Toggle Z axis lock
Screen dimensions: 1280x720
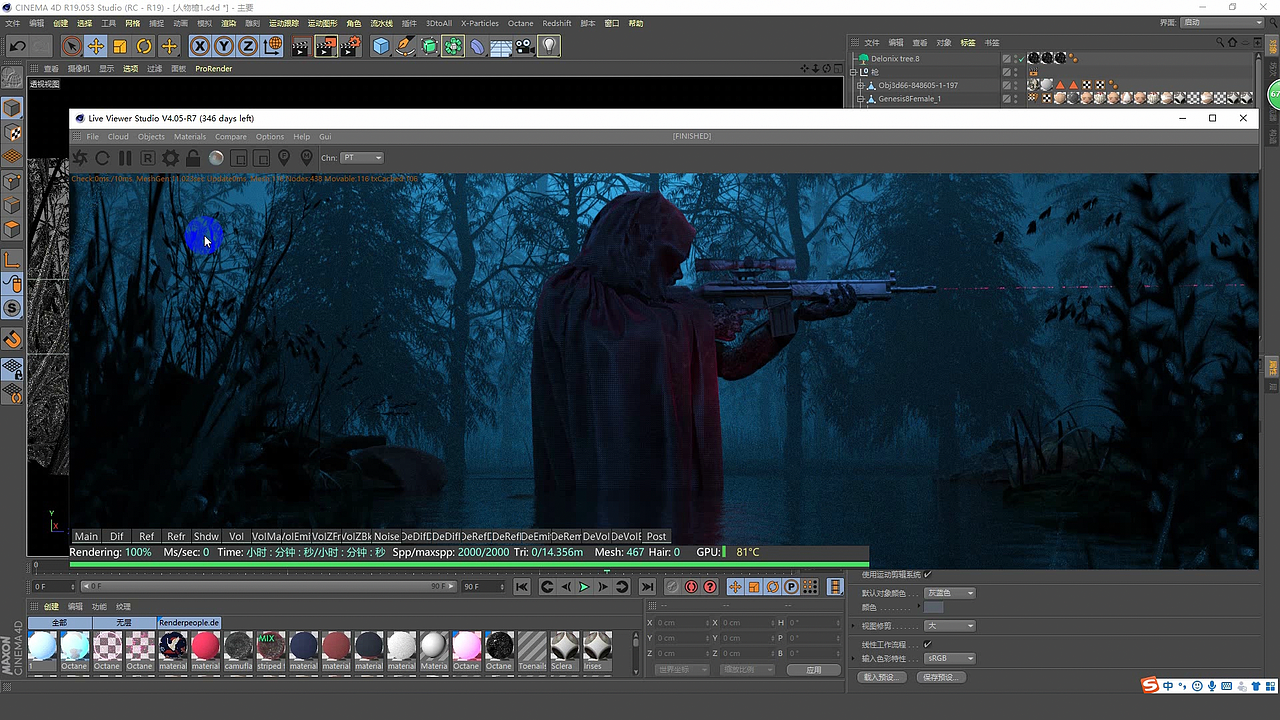248,46
